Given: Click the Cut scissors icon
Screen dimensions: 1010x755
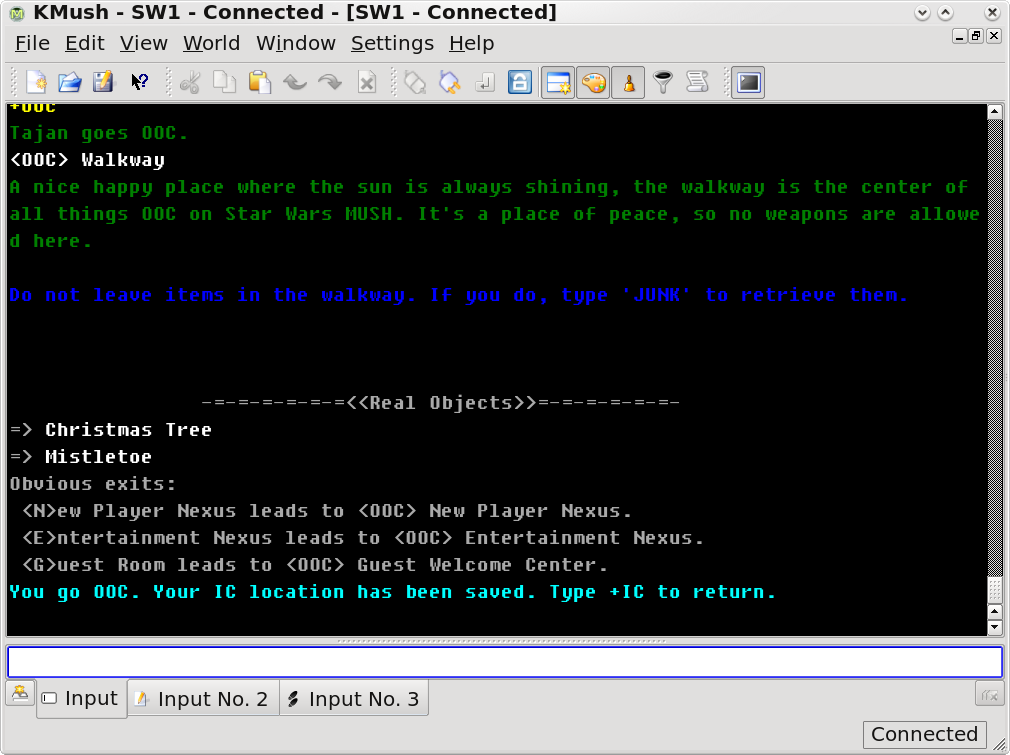Looking at the screenshot, I should tap(190, 82).
